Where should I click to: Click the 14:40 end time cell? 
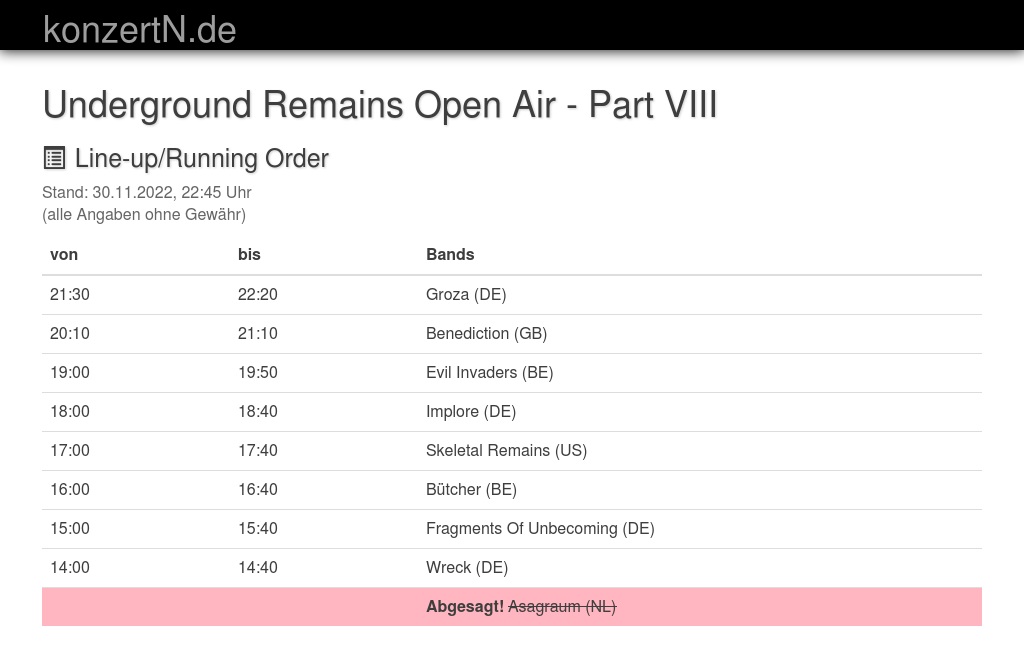pyautogui.click(x=258, y=568)
